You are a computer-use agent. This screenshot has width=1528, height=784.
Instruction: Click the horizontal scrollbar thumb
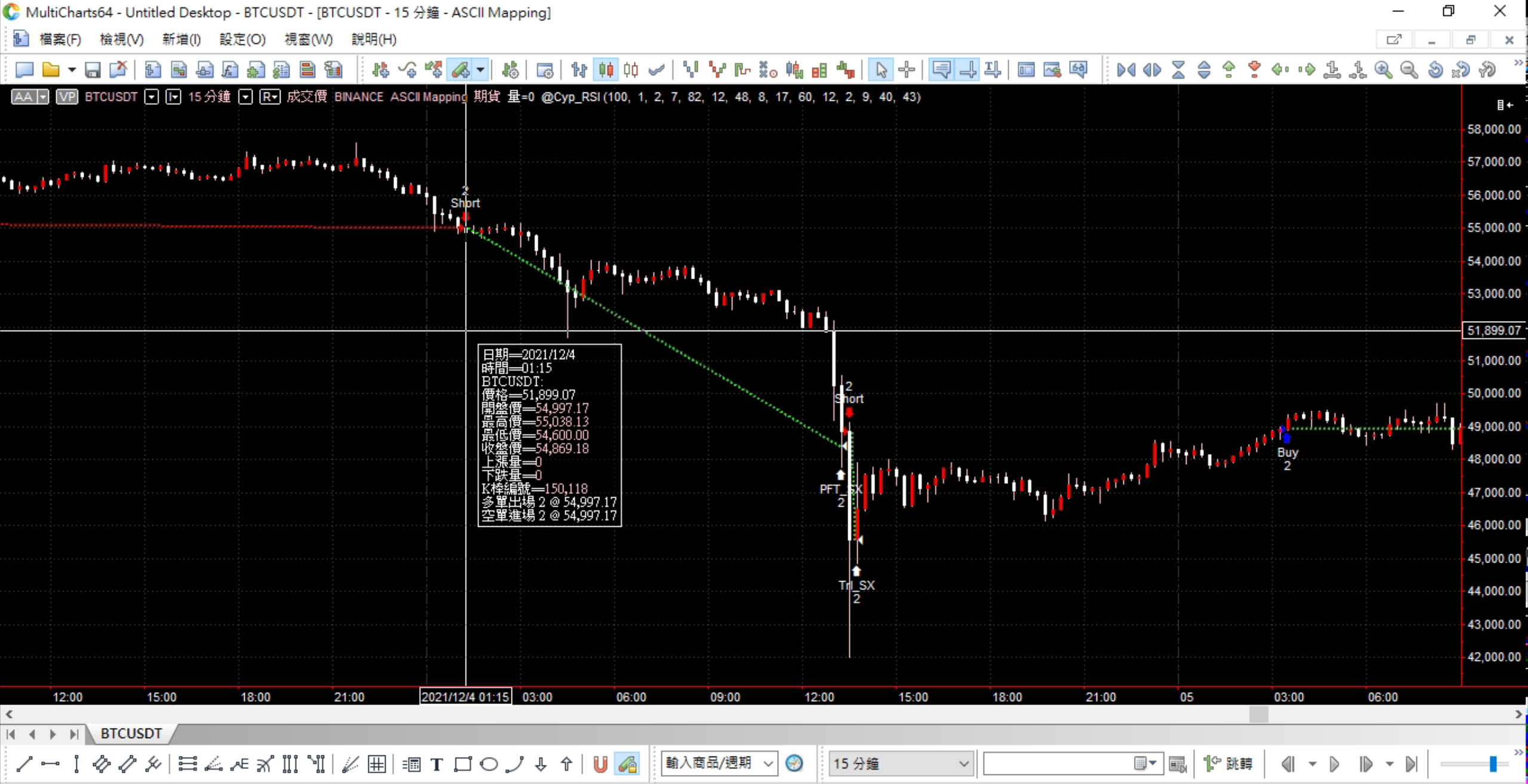tap(1258, 714)
